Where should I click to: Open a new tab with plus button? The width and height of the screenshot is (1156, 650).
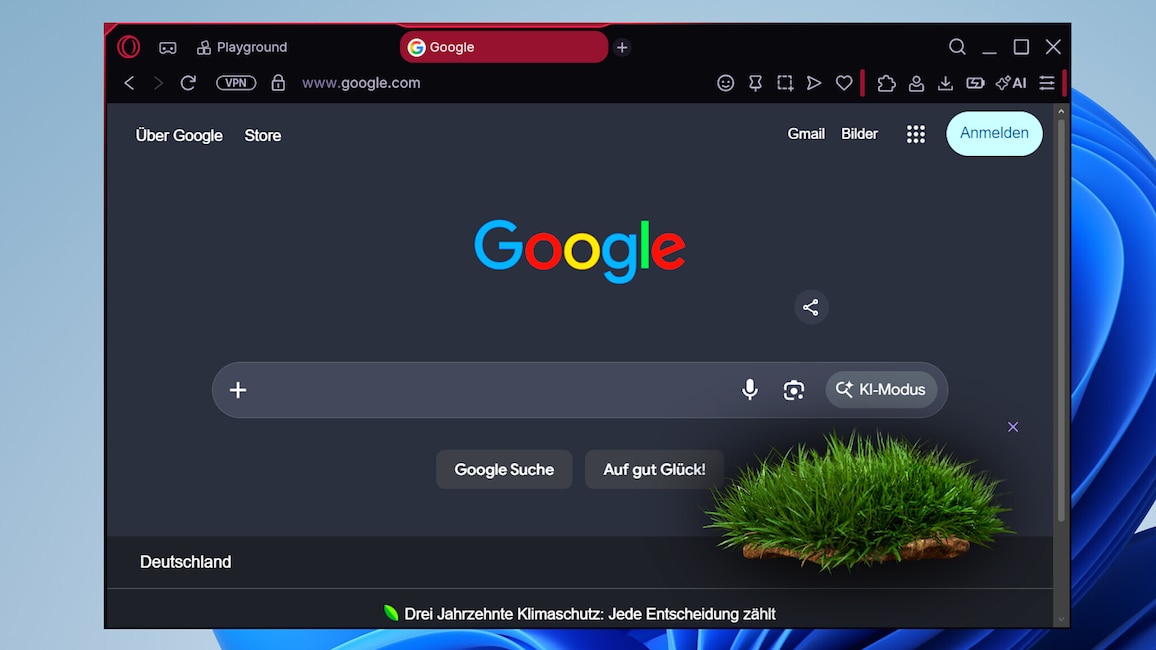[622, 47]
